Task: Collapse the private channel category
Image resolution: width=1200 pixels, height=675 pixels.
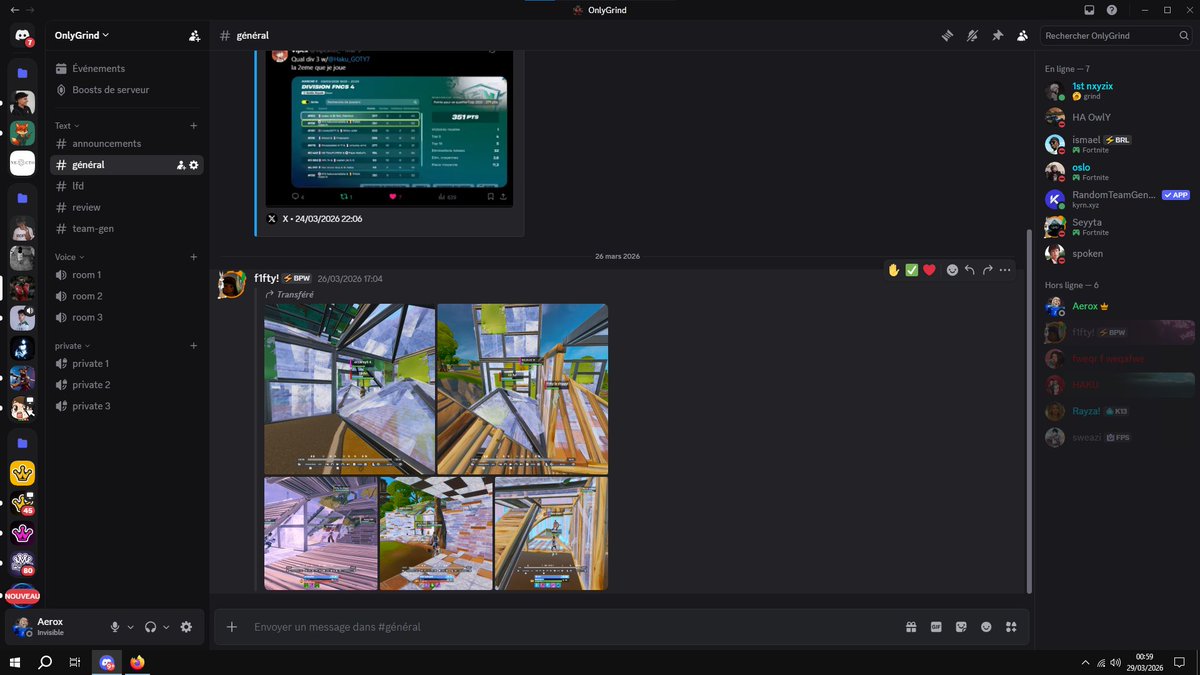Action: pyautogui.click(x=72, y=346)
